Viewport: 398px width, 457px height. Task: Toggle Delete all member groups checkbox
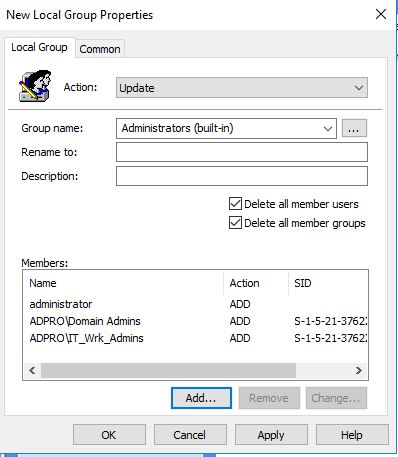pyautogui.click(x=235, y=223)
